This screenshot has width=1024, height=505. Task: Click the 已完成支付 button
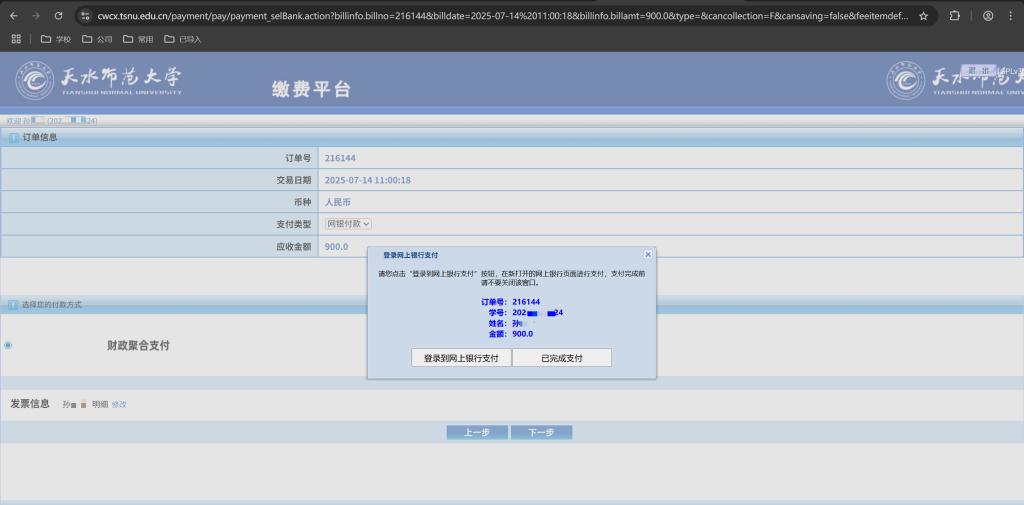tap(562, 358)
